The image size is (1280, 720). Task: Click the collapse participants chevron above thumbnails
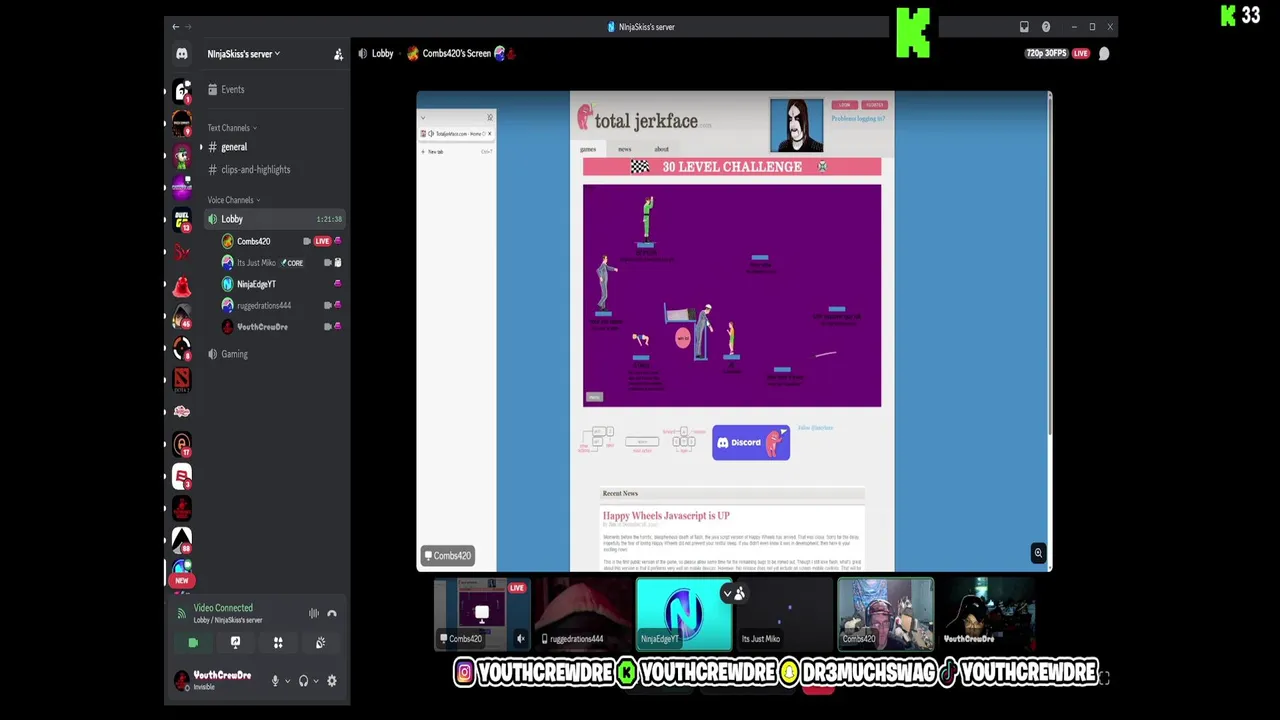(x=727, y=594)
